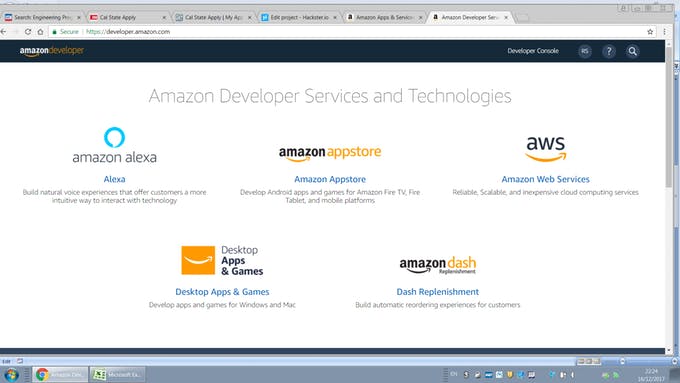Click the AWS logo
Image resolution: width=680 pixels, height=383 pixels.
coord(546,149)
